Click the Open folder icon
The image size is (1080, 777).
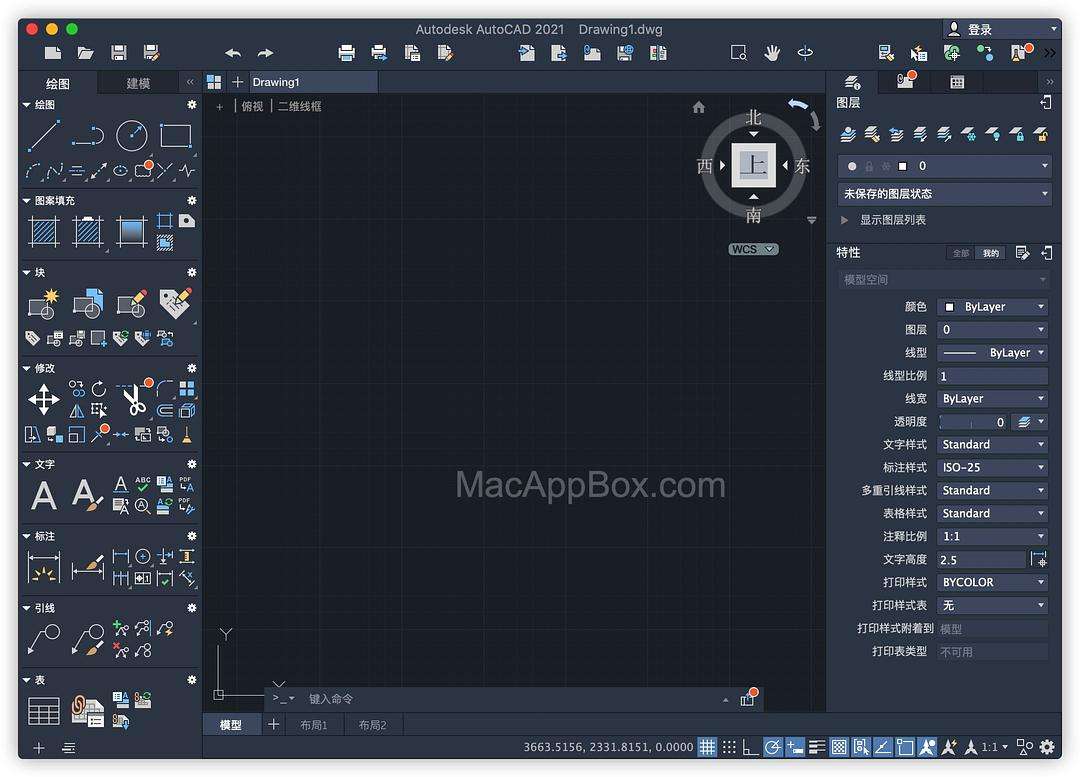[x=85, y=53]
